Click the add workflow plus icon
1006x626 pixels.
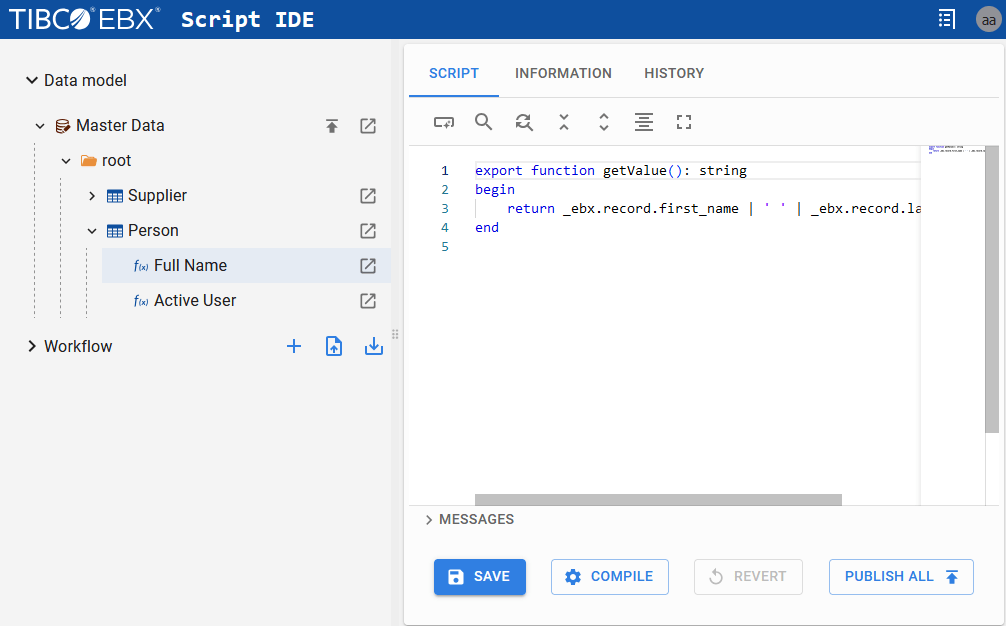[294, 346]
